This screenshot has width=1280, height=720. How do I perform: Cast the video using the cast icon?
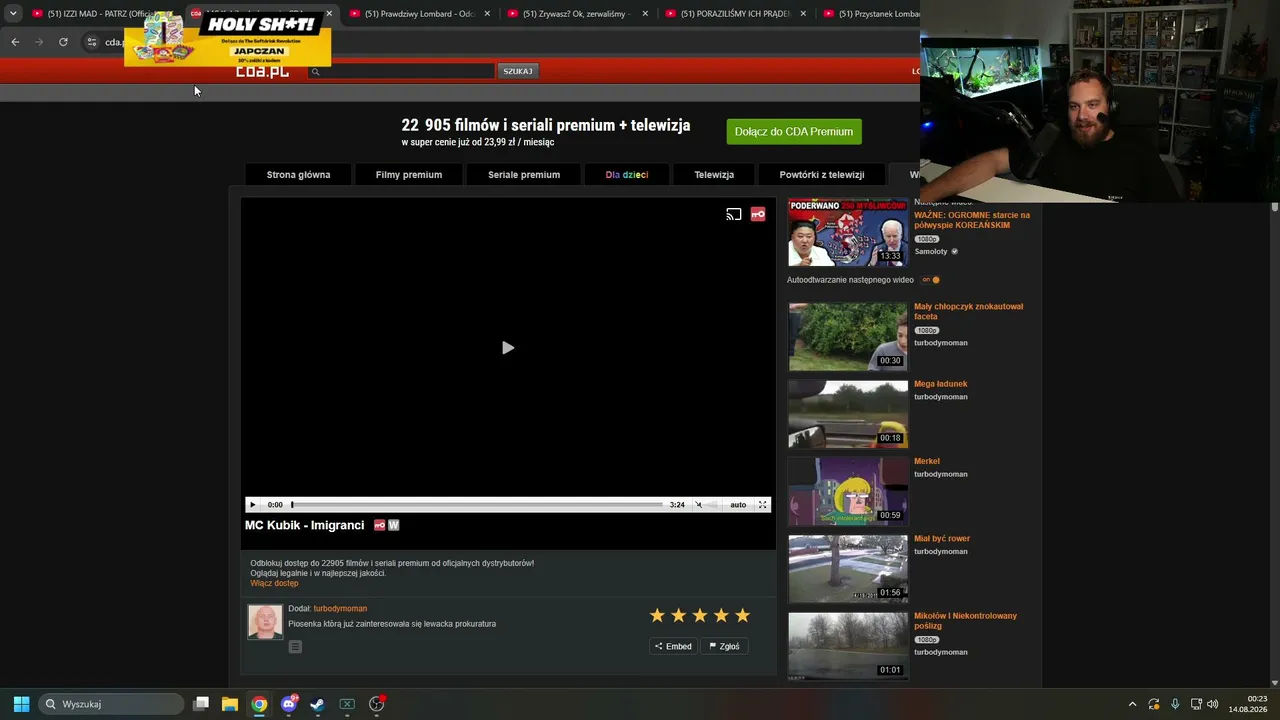coord(734,214)
